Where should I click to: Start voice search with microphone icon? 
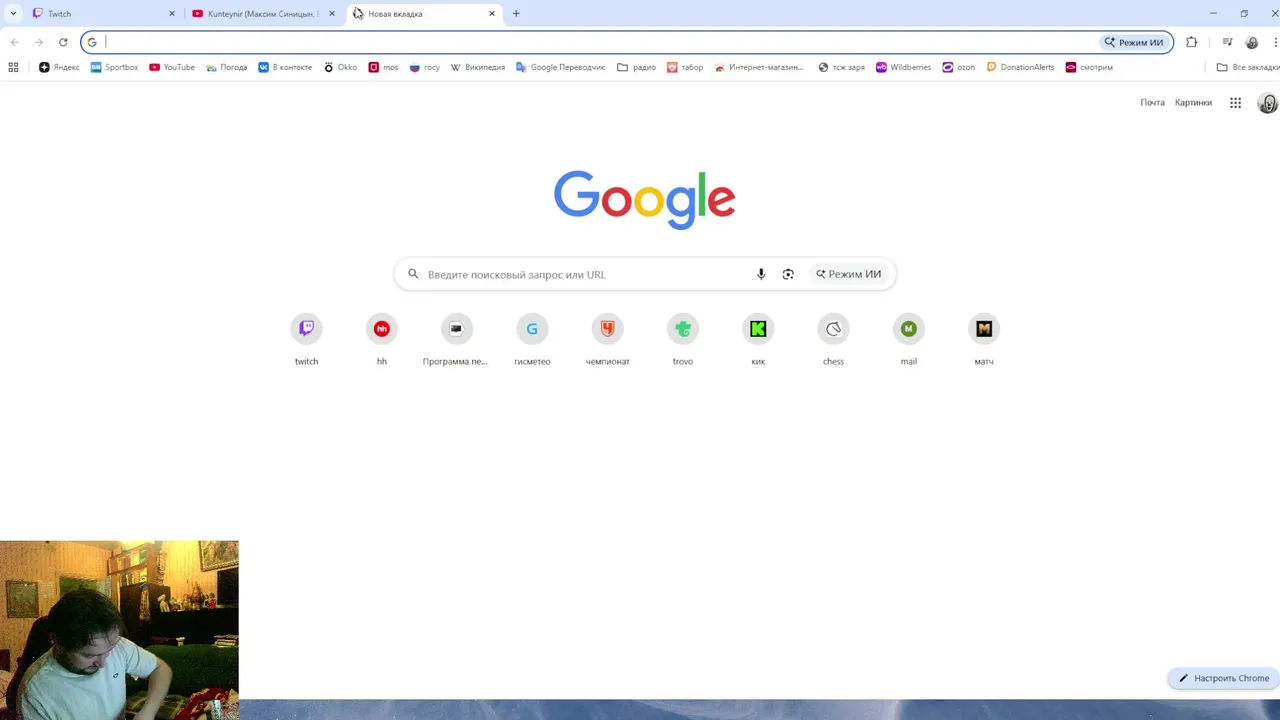coord(761,274)
